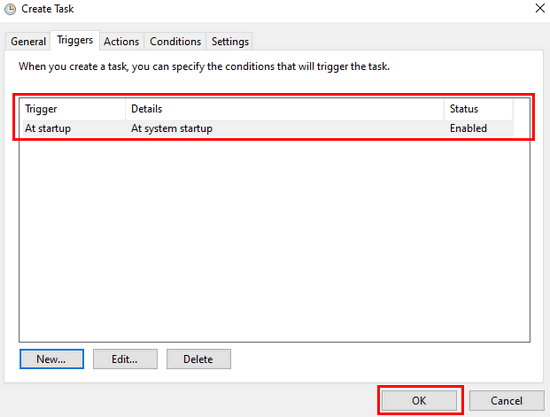Click the Delete button
This screenshot has height=417, width=550.
199,359
